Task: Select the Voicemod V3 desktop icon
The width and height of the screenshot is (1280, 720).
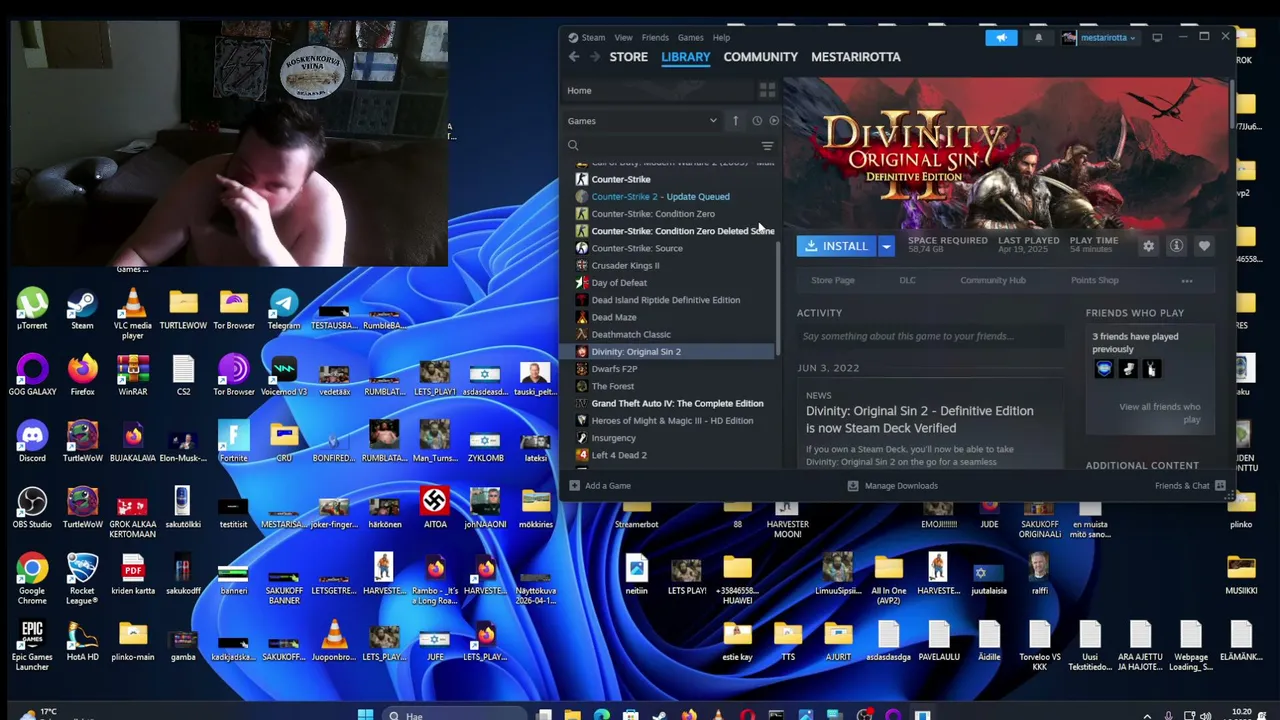Action: tap(284, 375)
